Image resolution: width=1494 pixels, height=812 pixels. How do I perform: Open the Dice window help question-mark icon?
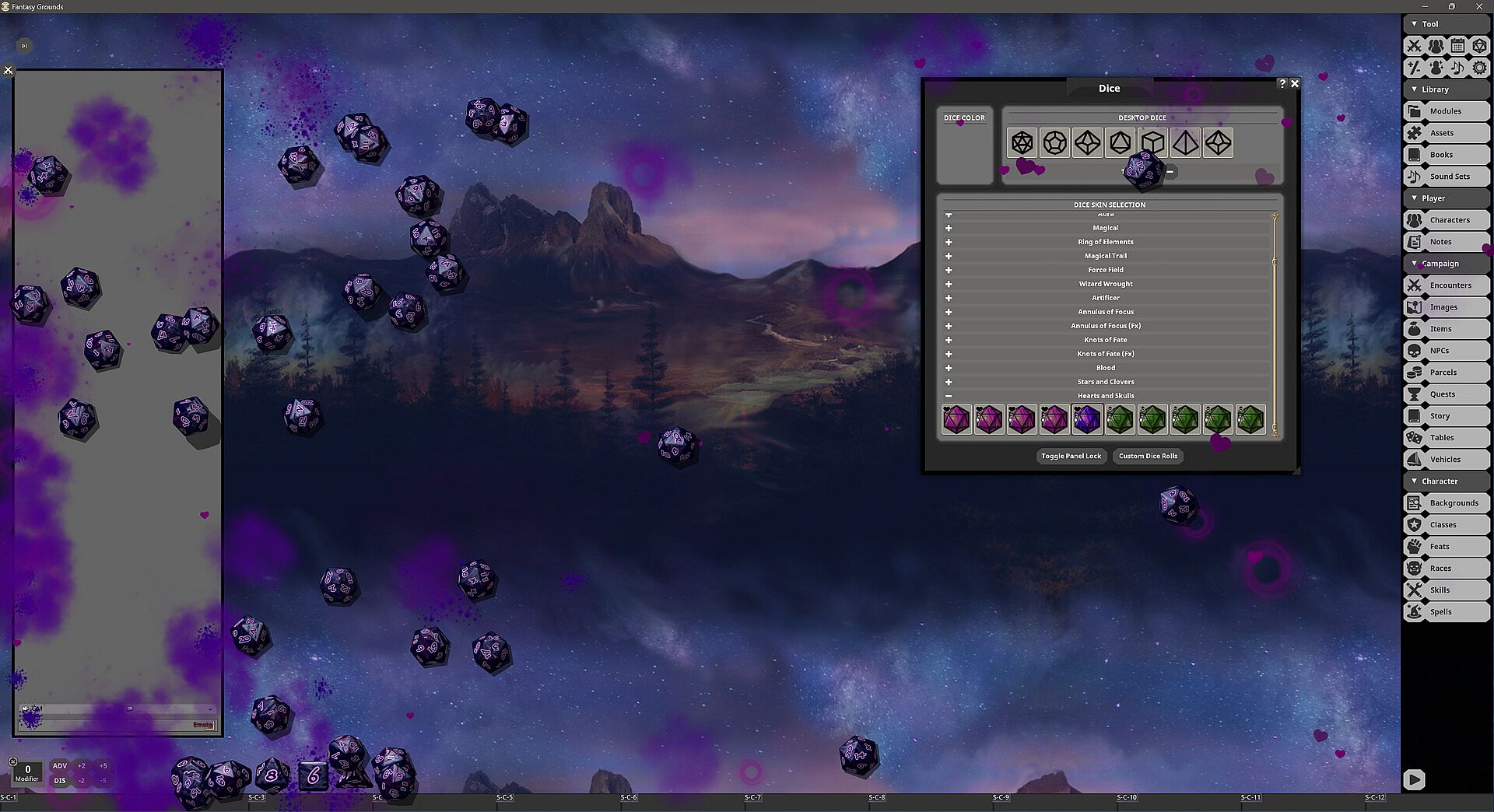(1282, 82)
